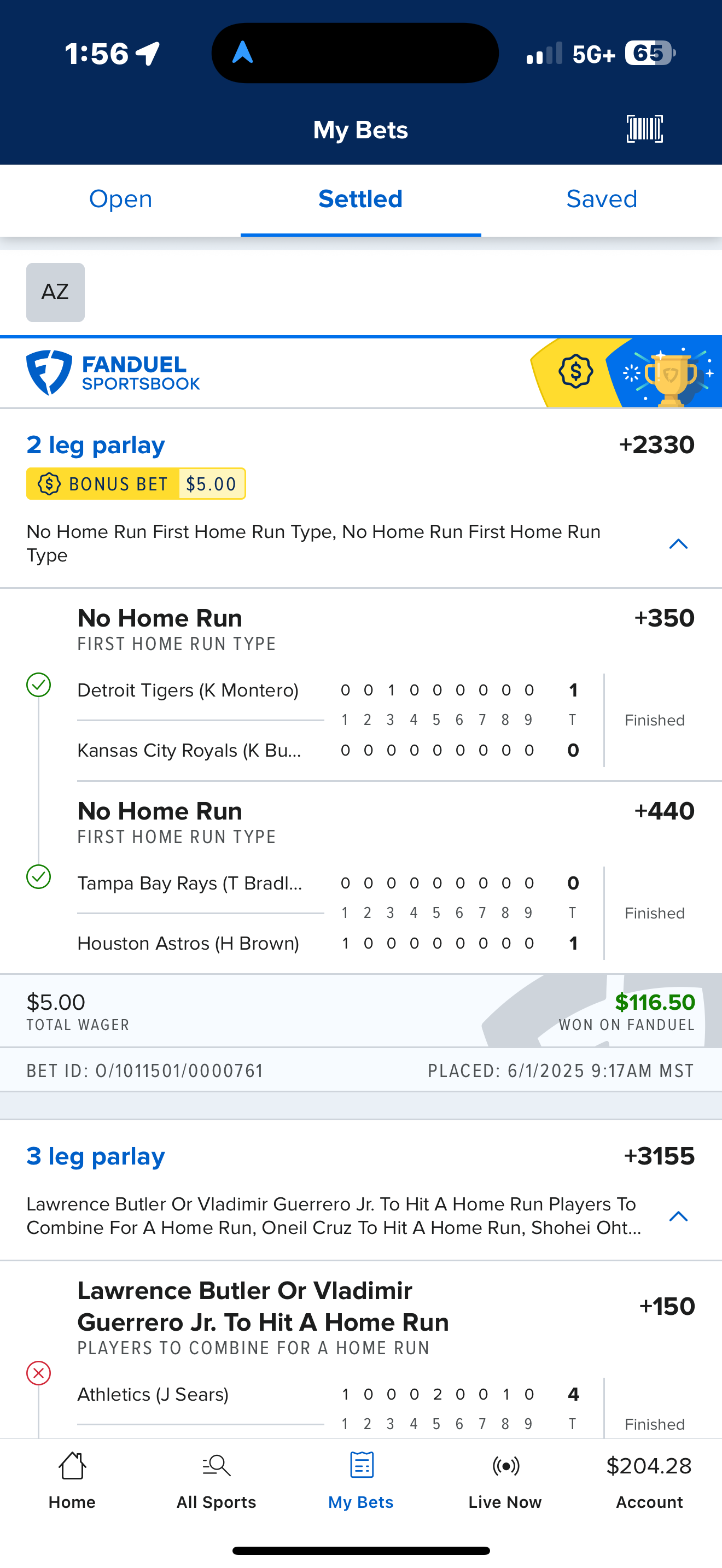
Task: Select the Settled tab
Action: click(x=360, y=200)
